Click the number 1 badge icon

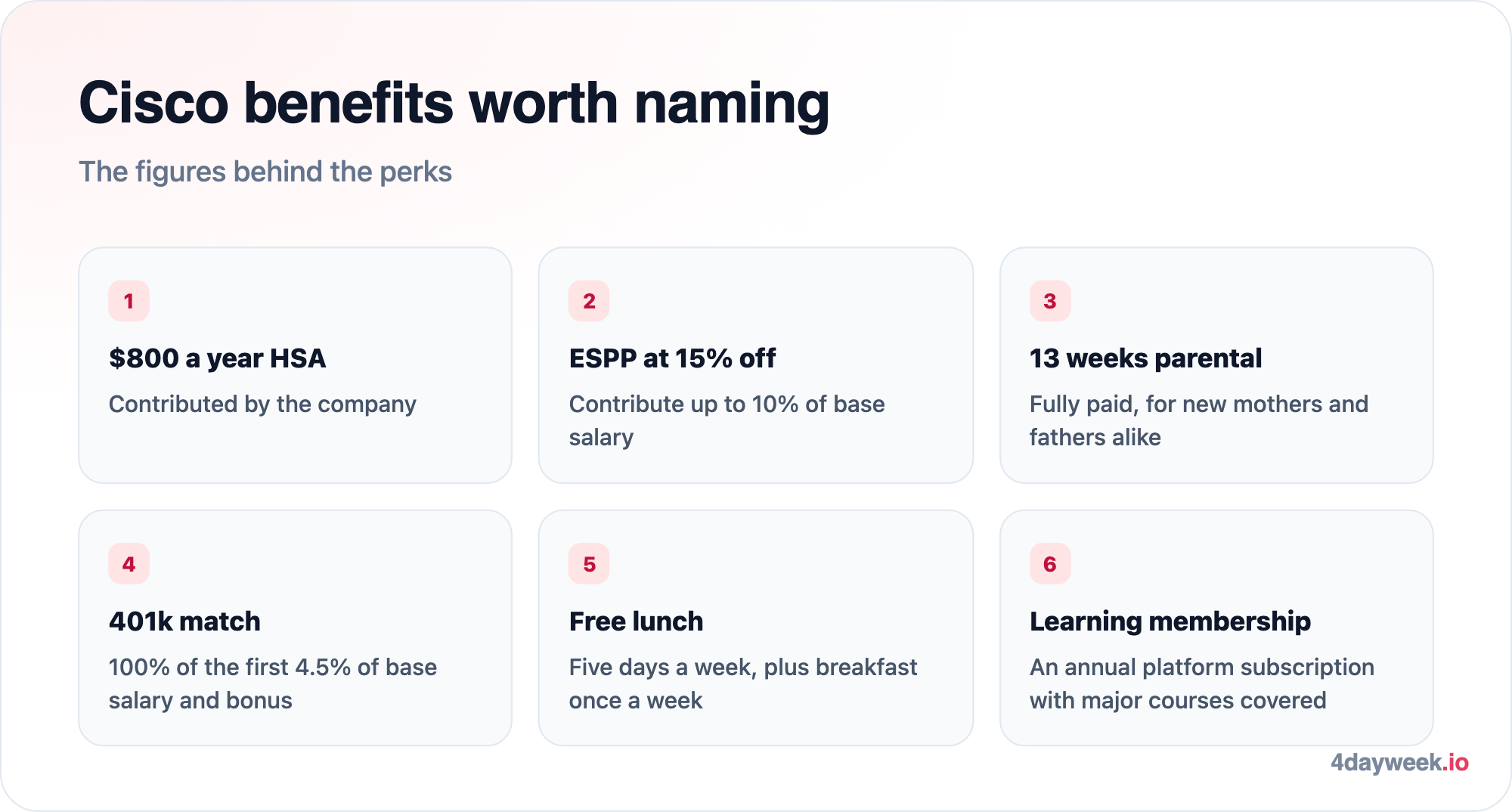point(129,301)
